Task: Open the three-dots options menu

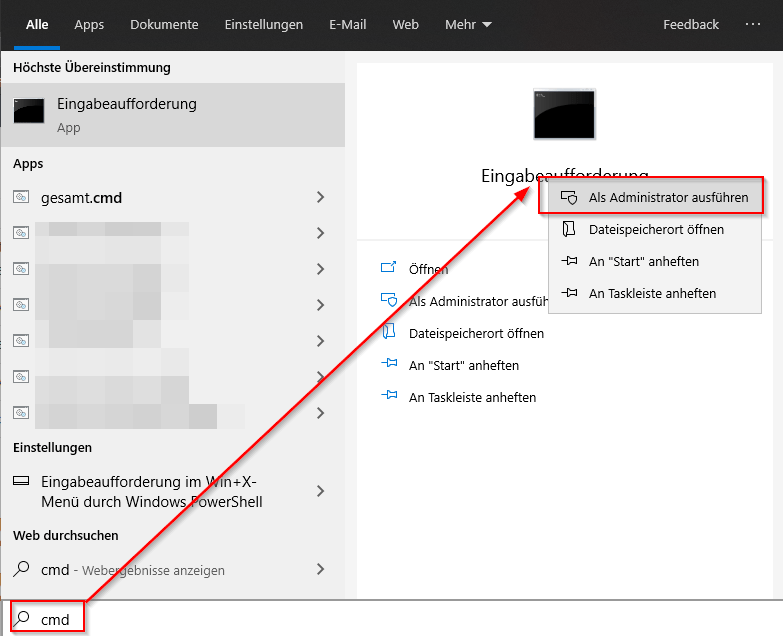Action: pos(753,25)
